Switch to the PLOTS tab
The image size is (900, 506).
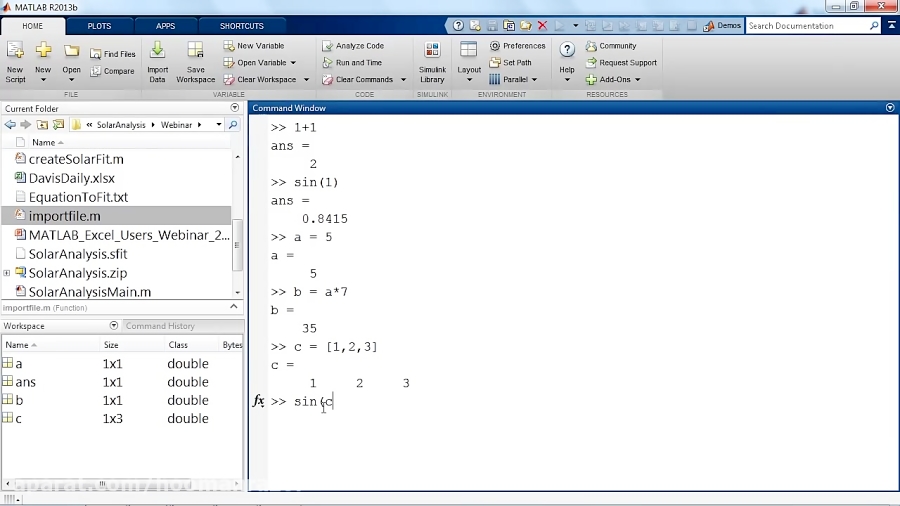click(99, 26)
